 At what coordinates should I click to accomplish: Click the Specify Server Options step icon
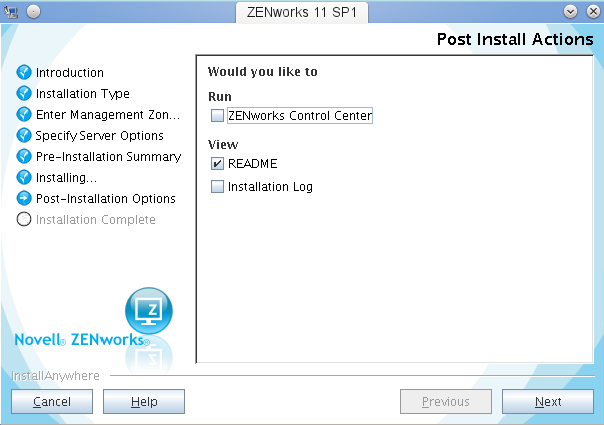point(25,136)
